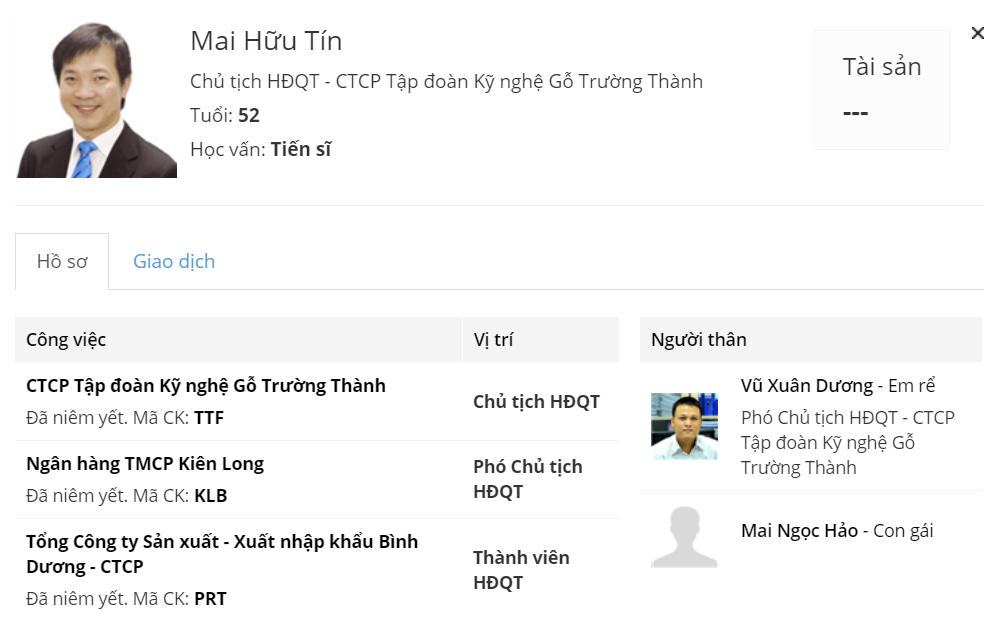Click the Công việc column header

point(66,340)
